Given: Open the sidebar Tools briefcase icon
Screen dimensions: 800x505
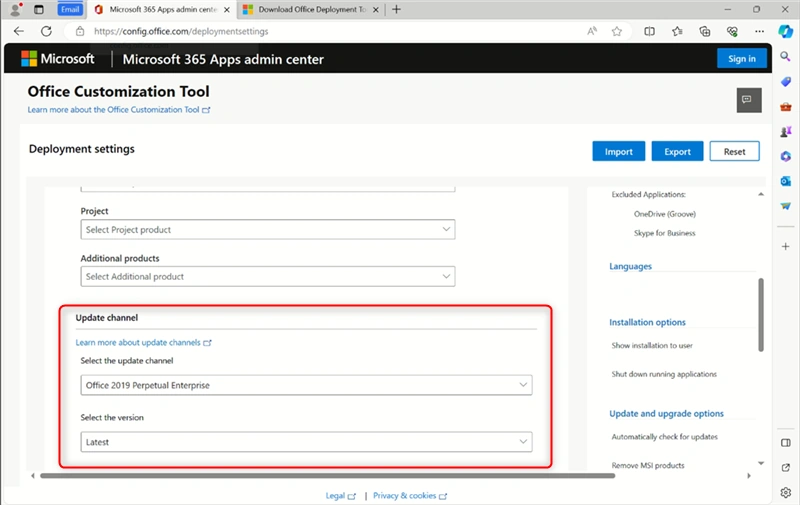Looking at the screenshot, I should (786, 107).
